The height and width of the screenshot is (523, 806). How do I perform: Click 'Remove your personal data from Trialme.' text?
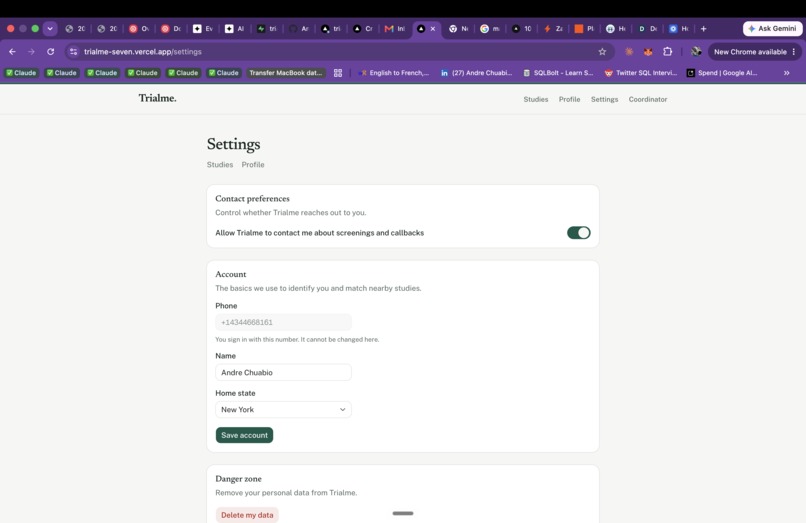tap(286, 493)
